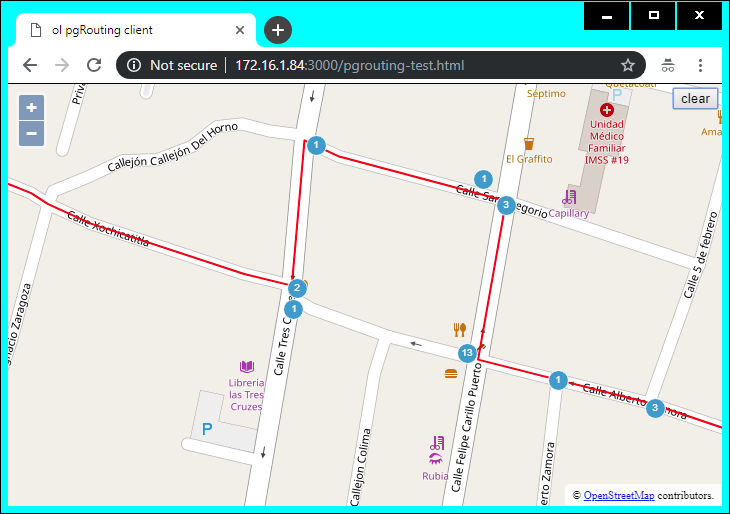Screen dimensions: 730x514
Task: Click the El Graffito label text
Action: coord(529,159)
